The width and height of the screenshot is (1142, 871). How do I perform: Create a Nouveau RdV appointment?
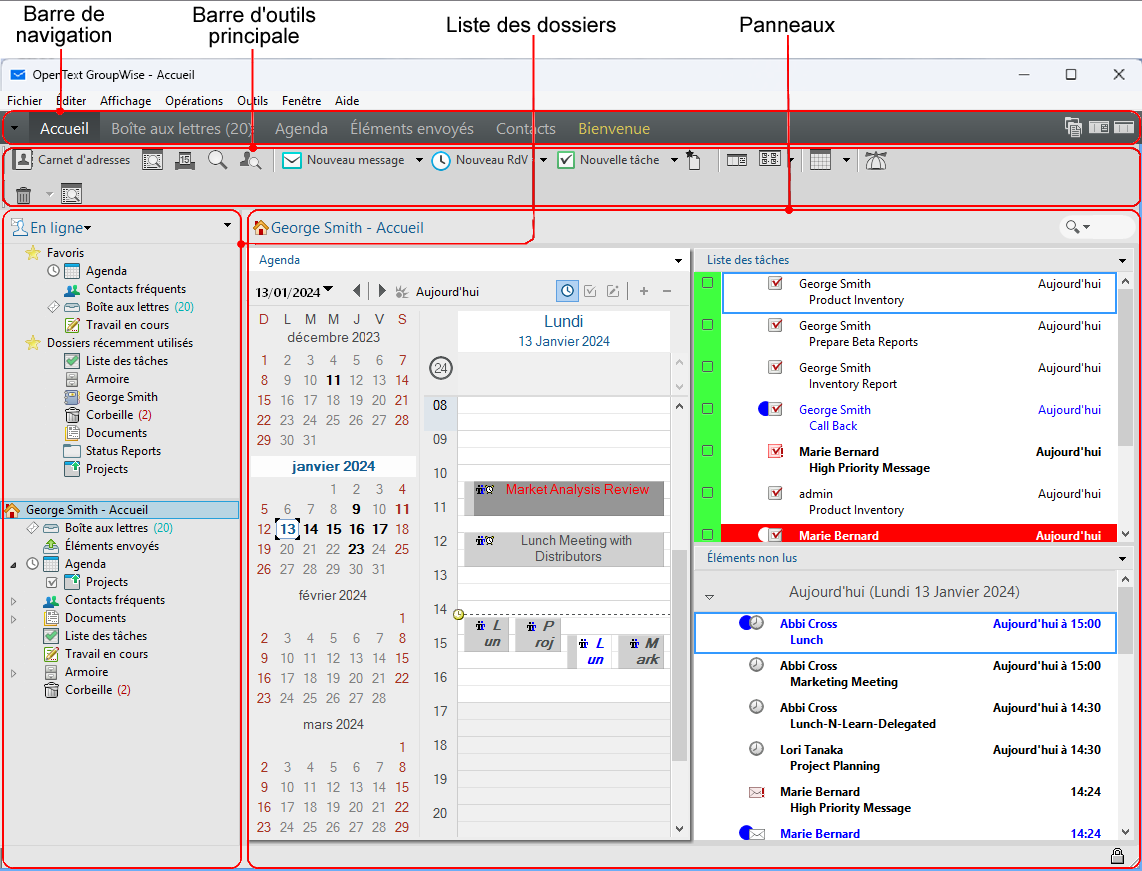[x=480, y=160]
